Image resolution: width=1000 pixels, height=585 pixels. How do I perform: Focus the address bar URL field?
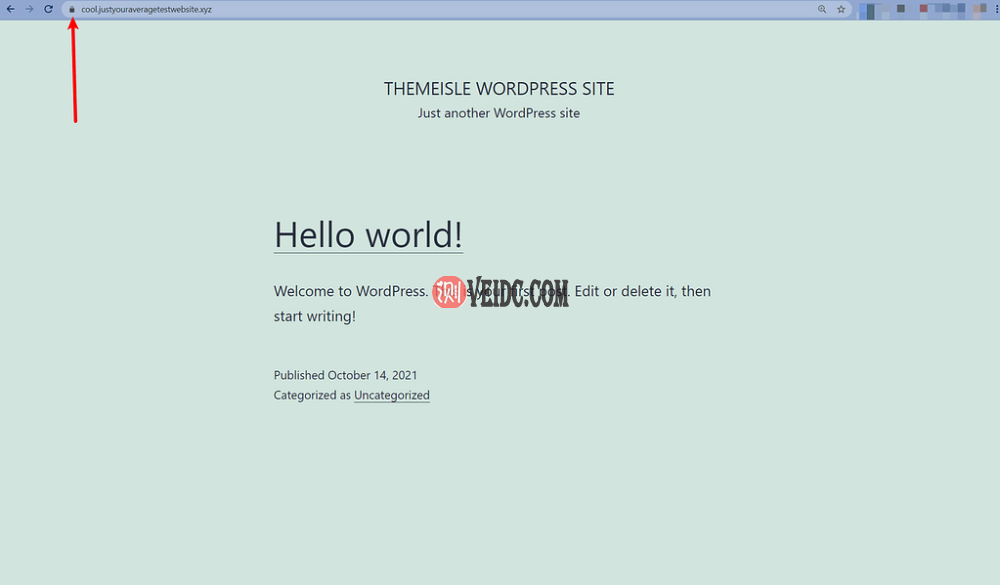(x=457, y=10)
